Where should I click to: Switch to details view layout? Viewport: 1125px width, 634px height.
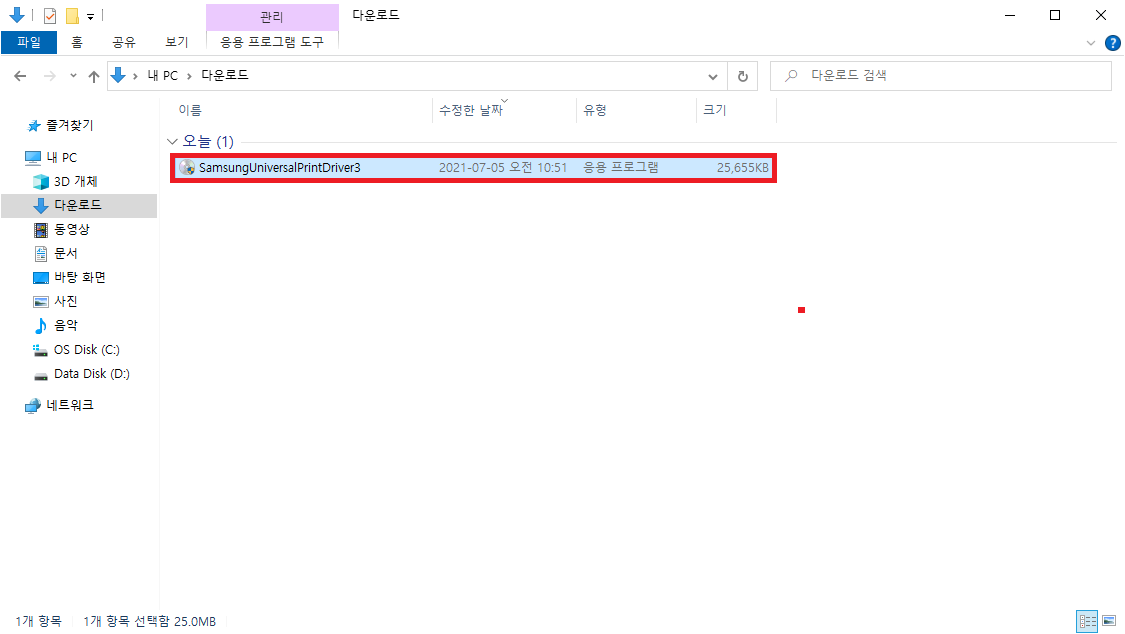click(1088, 621)
